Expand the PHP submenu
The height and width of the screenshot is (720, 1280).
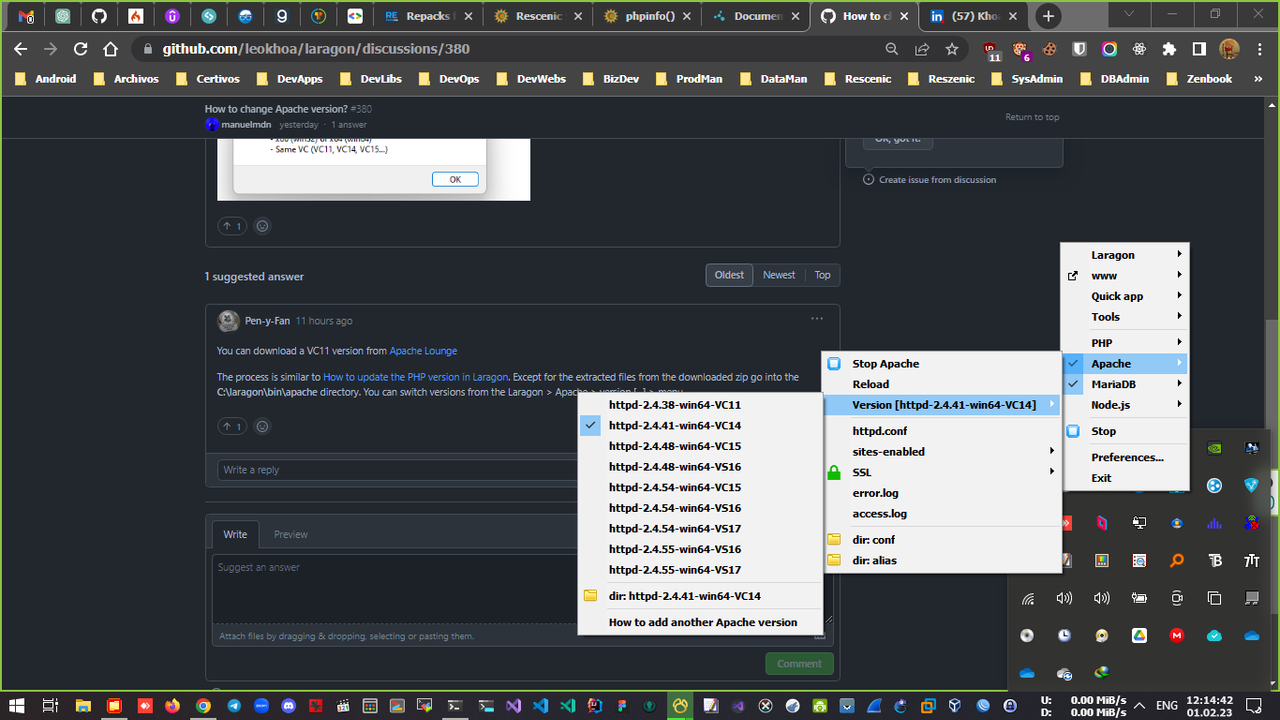(1125, 343)
